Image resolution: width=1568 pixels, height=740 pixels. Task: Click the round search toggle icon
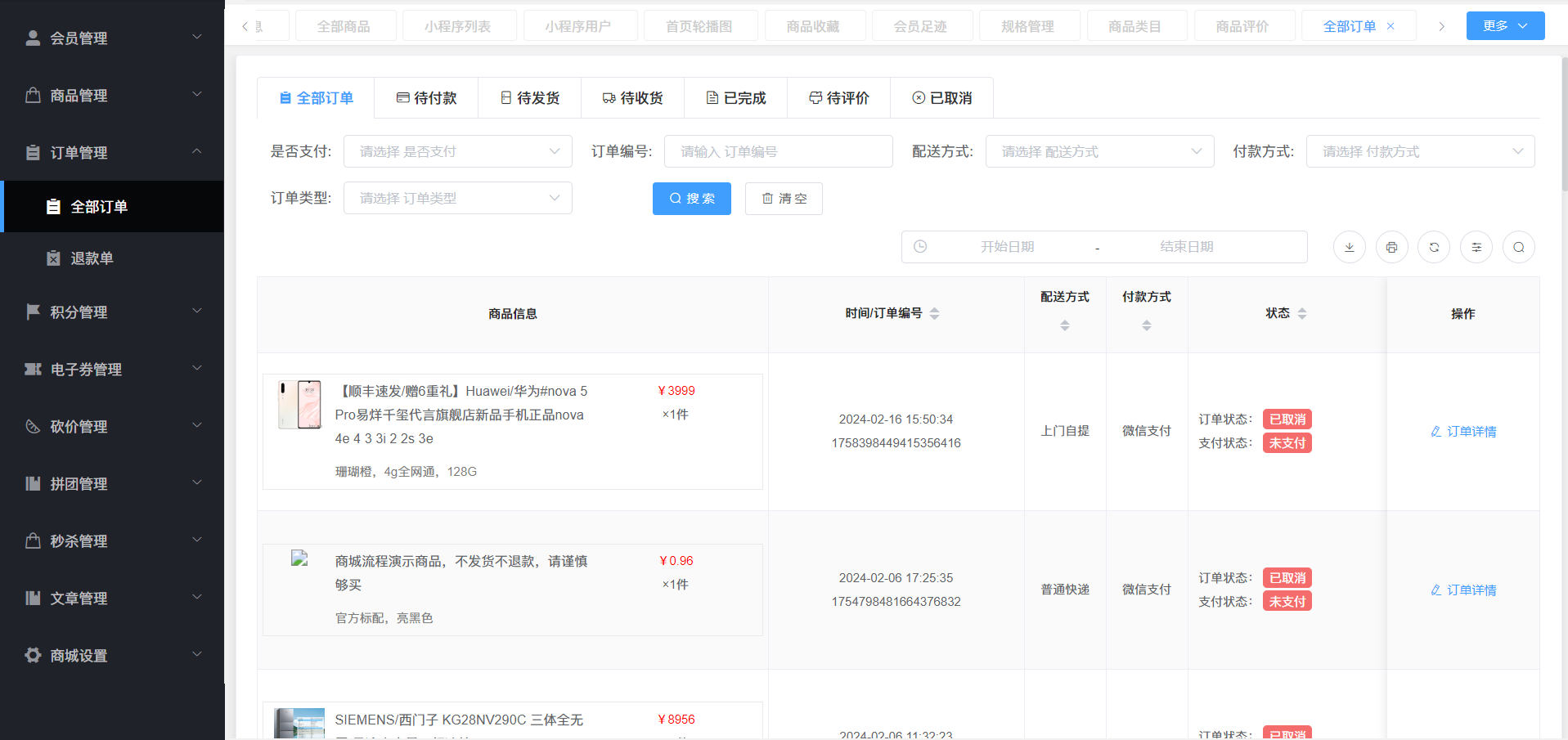coord(1519,247)
